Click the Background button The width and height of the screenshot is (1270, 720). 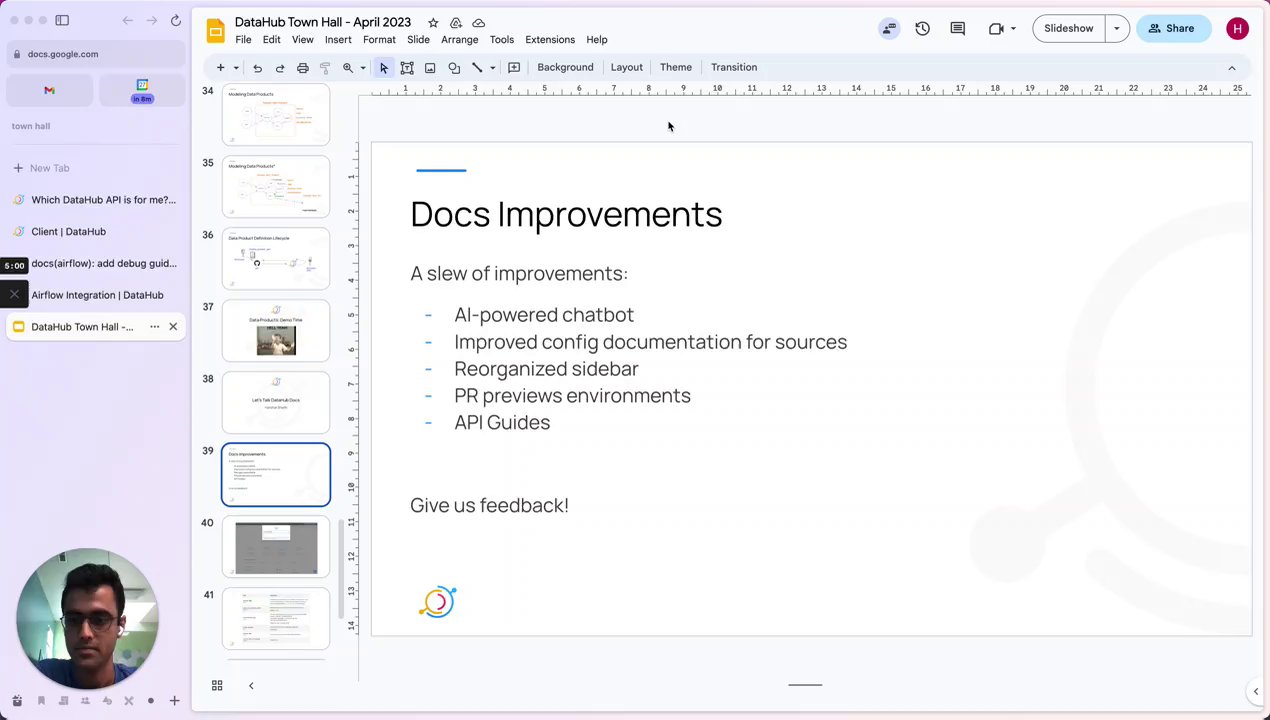click(565, 67)
